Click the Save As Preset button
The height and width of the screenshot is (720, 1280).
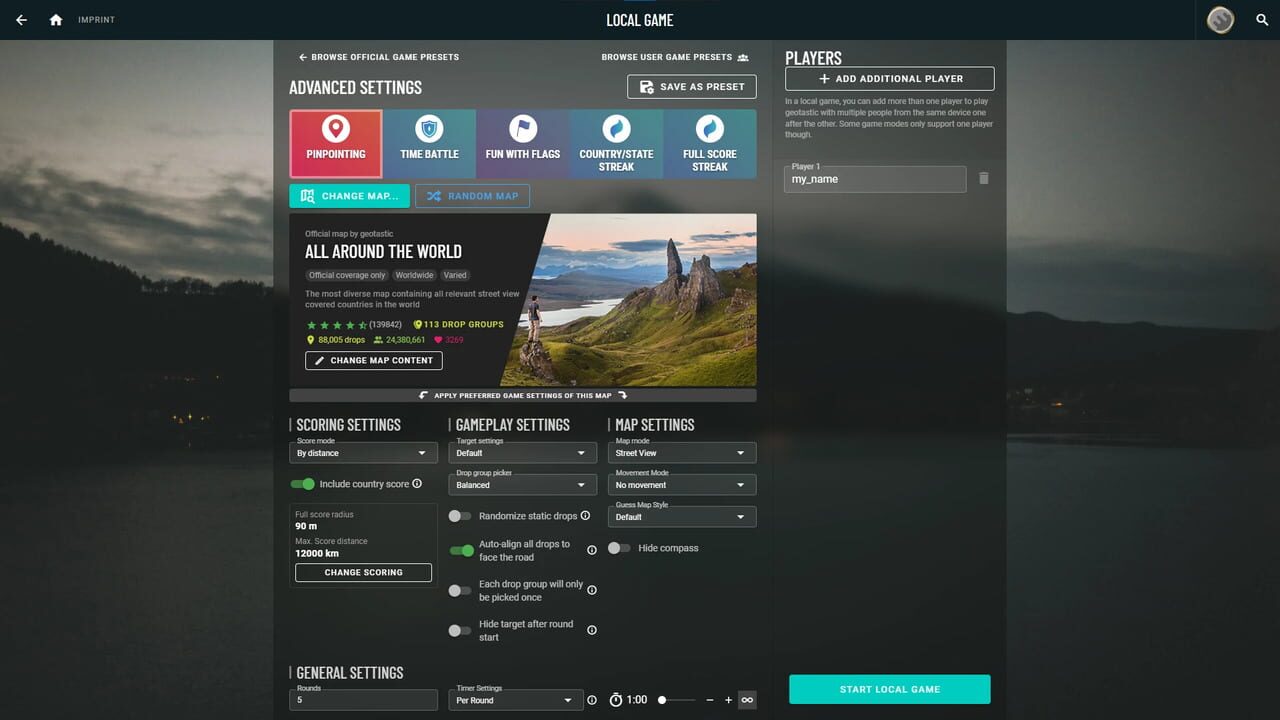tap(691, 87)
